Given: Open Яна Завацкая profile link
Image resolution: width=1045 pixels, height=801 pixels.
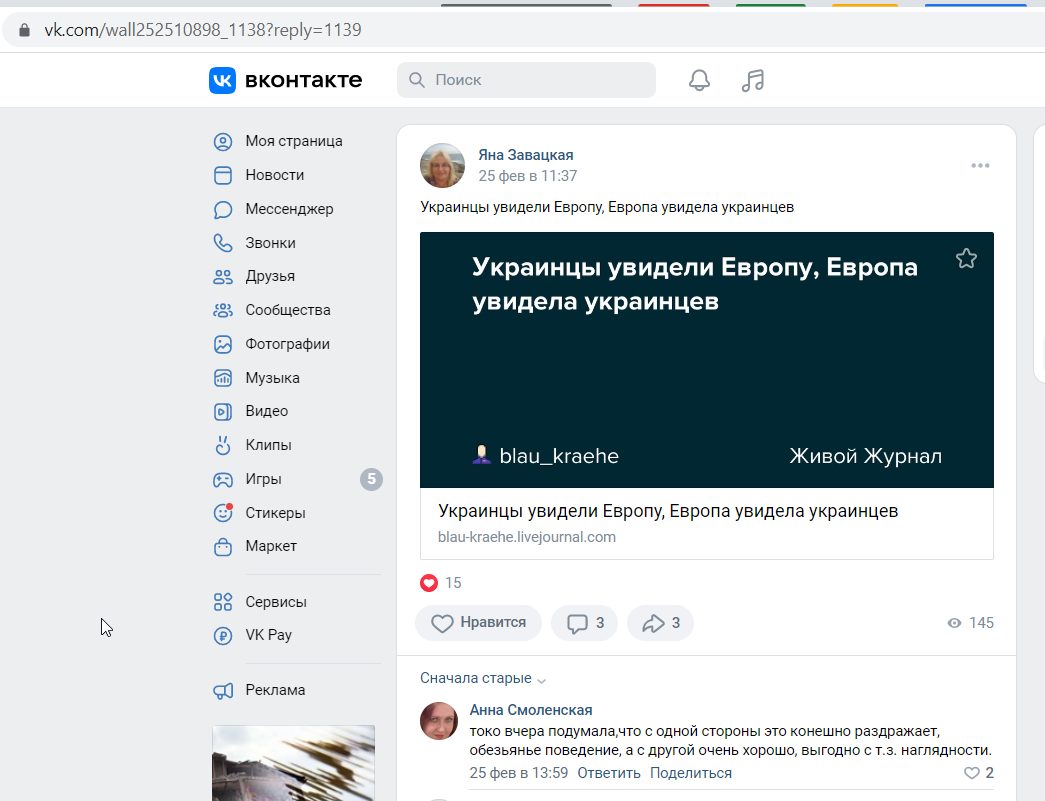Looking at the screenshot, I should tap(526, 155).
